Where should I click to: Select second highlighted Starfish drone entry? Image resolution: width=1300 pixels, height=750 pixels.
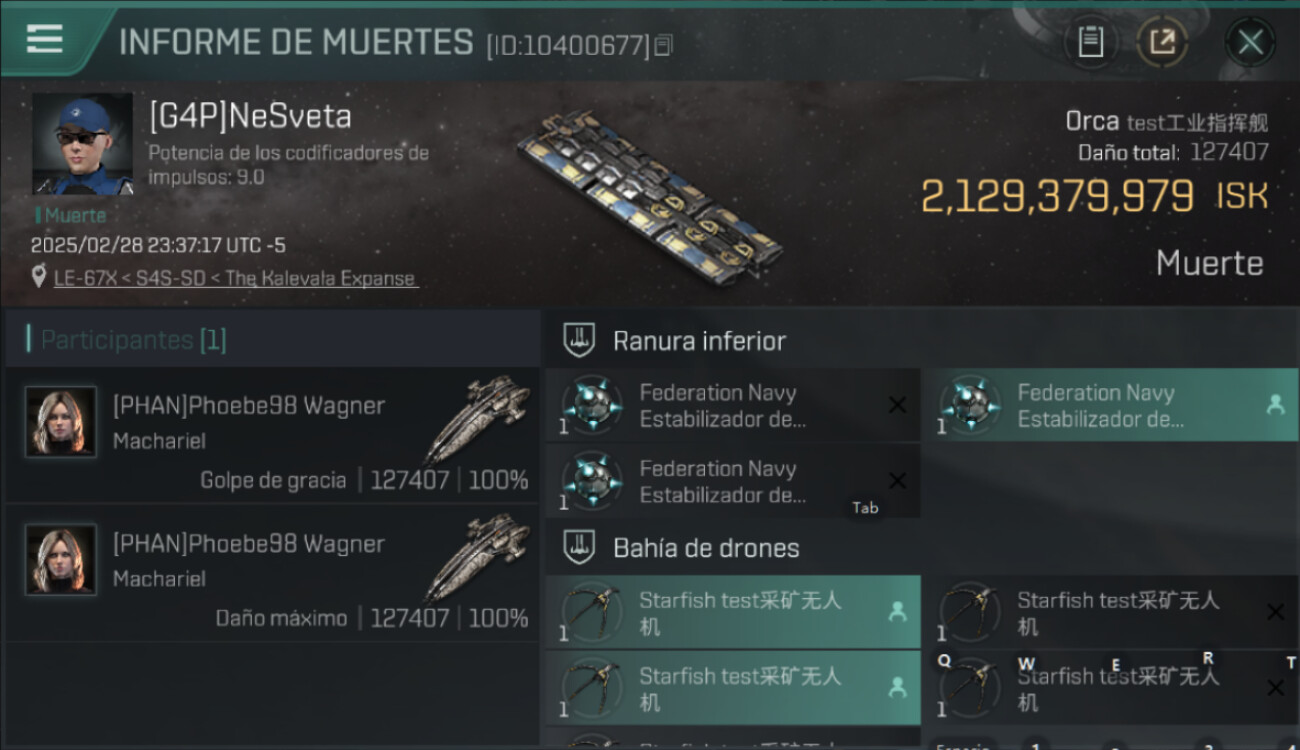click(733, 687)
